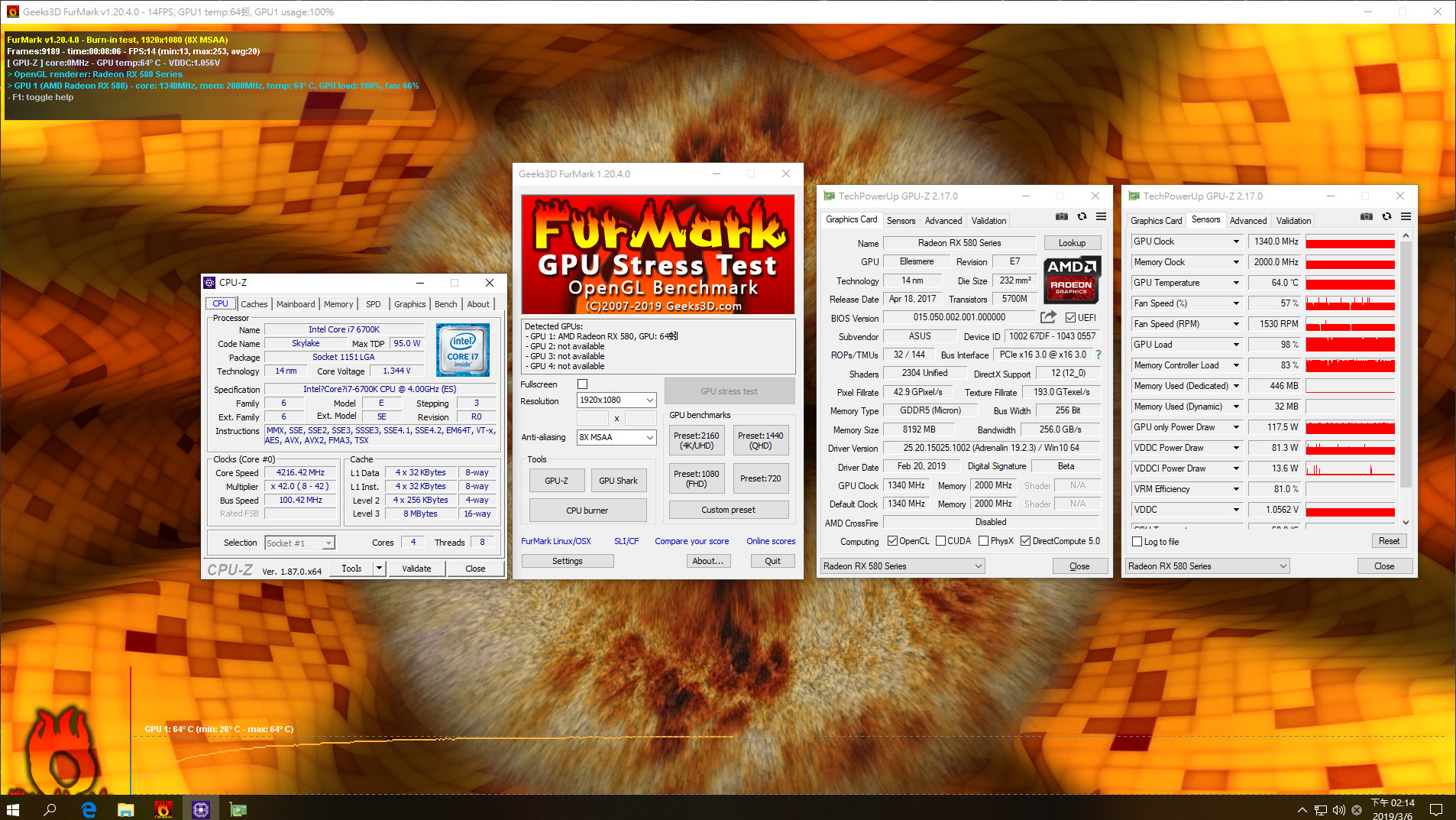1456x820 pixels.
Task: Click the AMD Radeon Graphics logo
Action: (1072, 280)
